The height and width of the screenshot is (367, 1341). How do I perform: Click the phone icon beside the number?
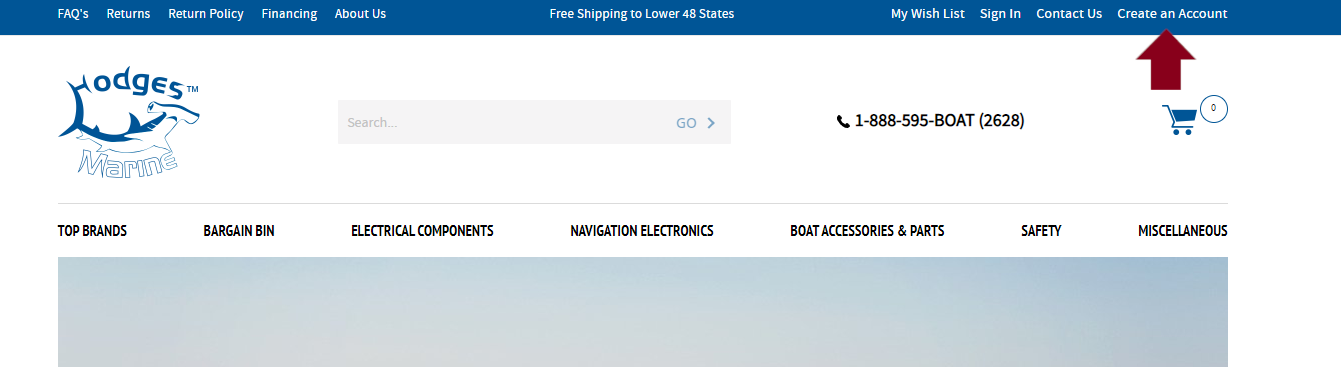pyautogui.click(x=843, y=121)
